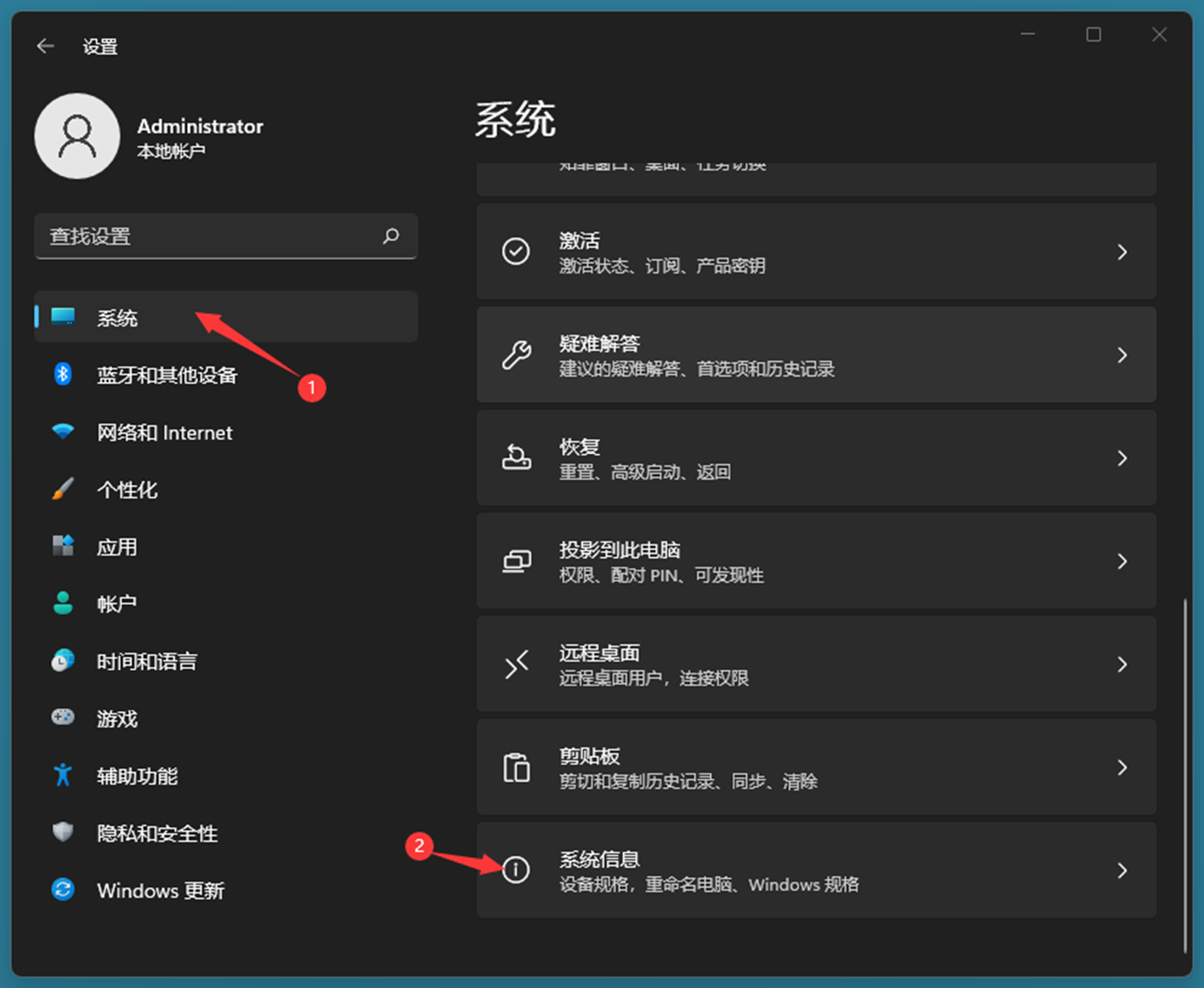Viewport: 1204px width, 988px height.
Task: Click the 应用 apps icon in sidebar
Action: point(63,546)
